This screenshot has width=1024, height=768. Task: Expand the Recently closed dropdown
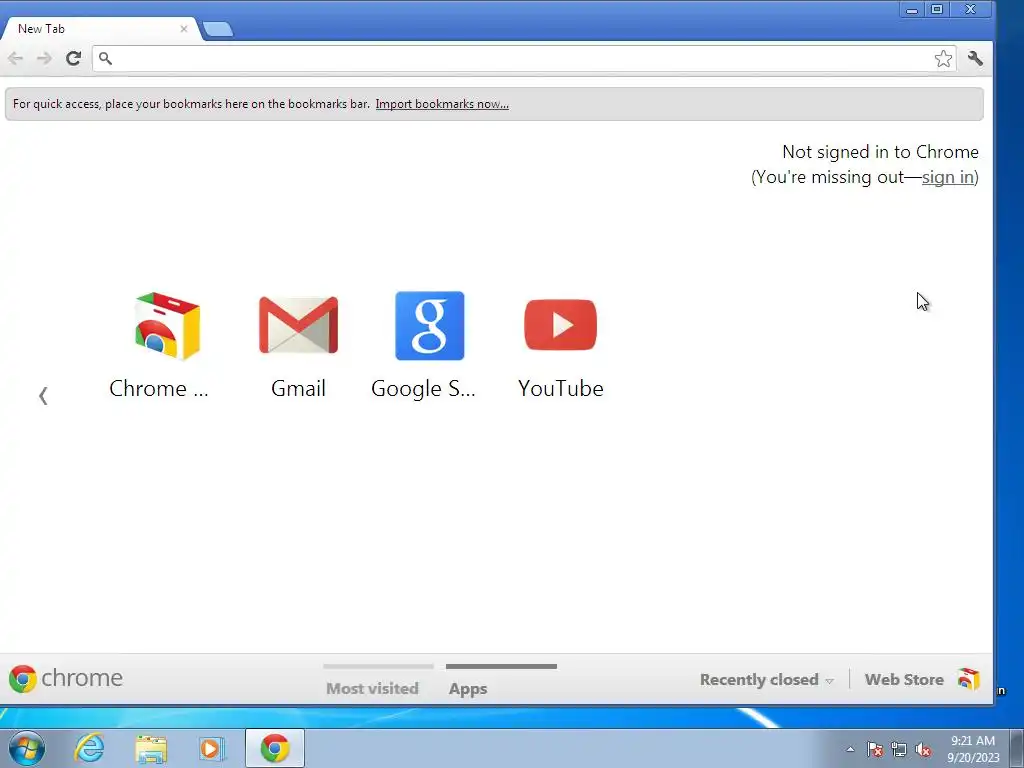pyautogui.click(x=767, y=680)
